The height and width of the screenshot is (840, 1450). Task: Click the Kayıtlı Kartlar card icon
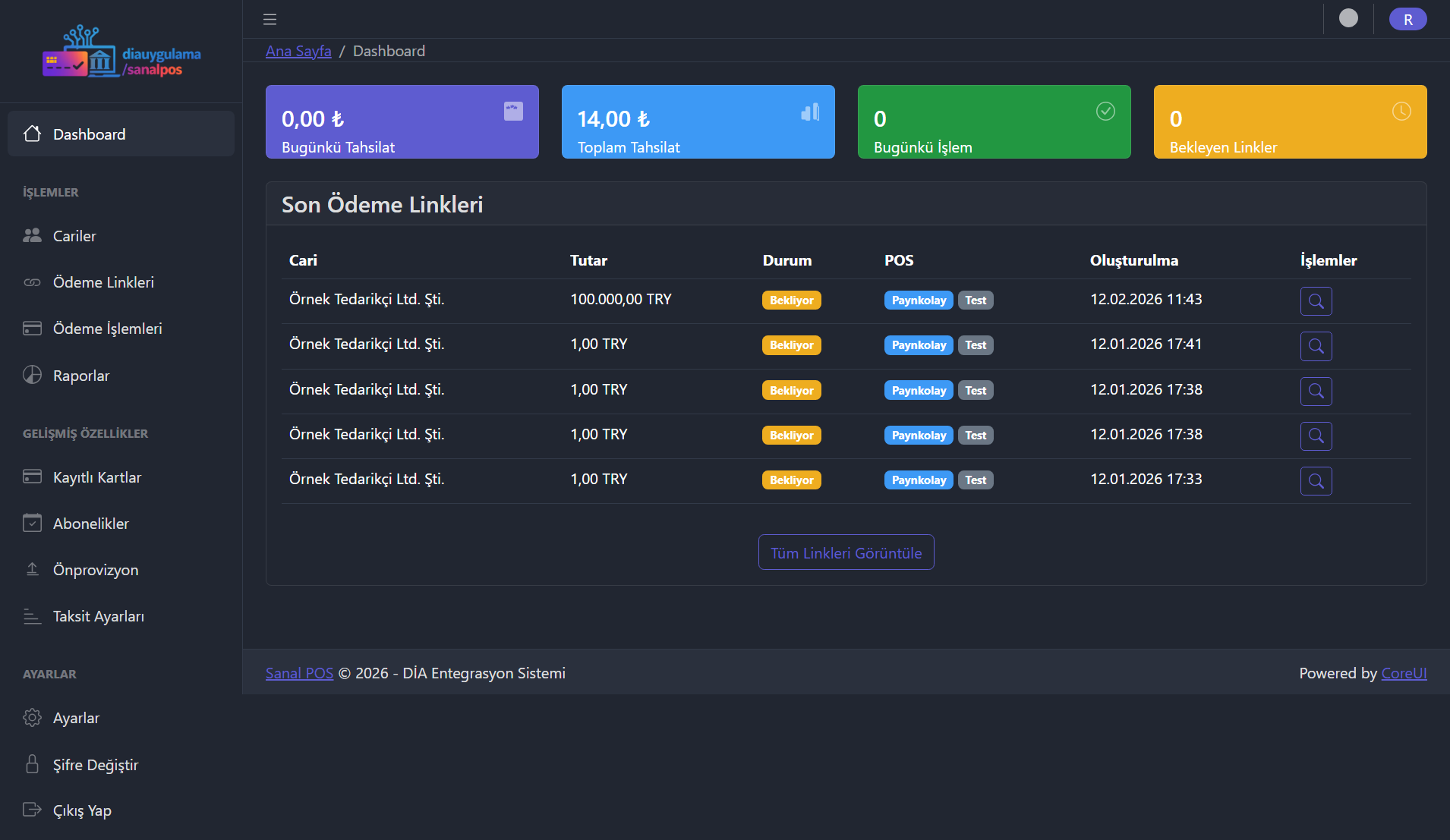coord(32,477)
